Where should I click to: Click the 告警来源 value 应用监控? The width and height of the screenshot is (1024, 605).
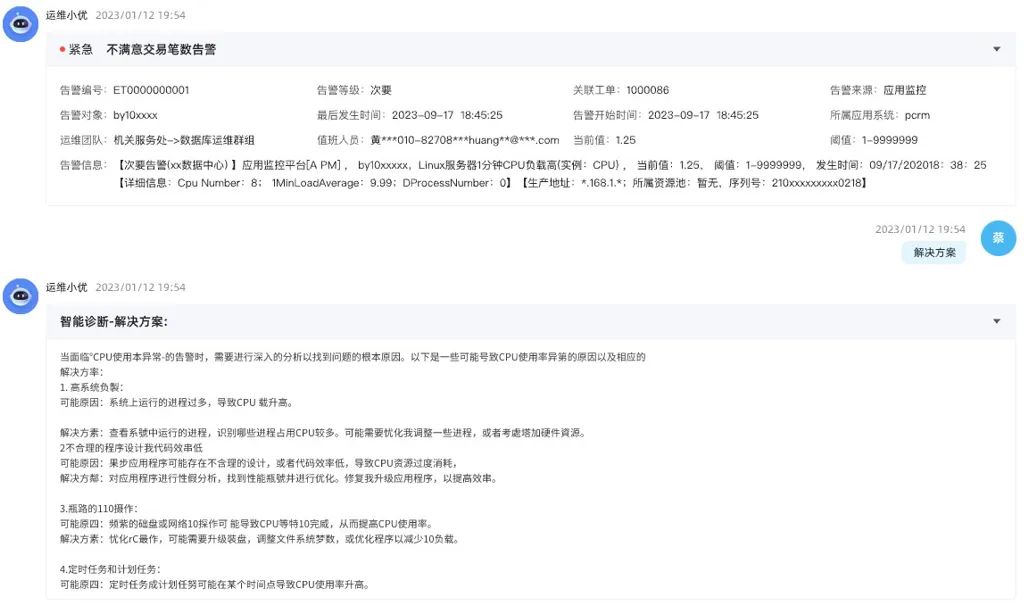point(912,89)
